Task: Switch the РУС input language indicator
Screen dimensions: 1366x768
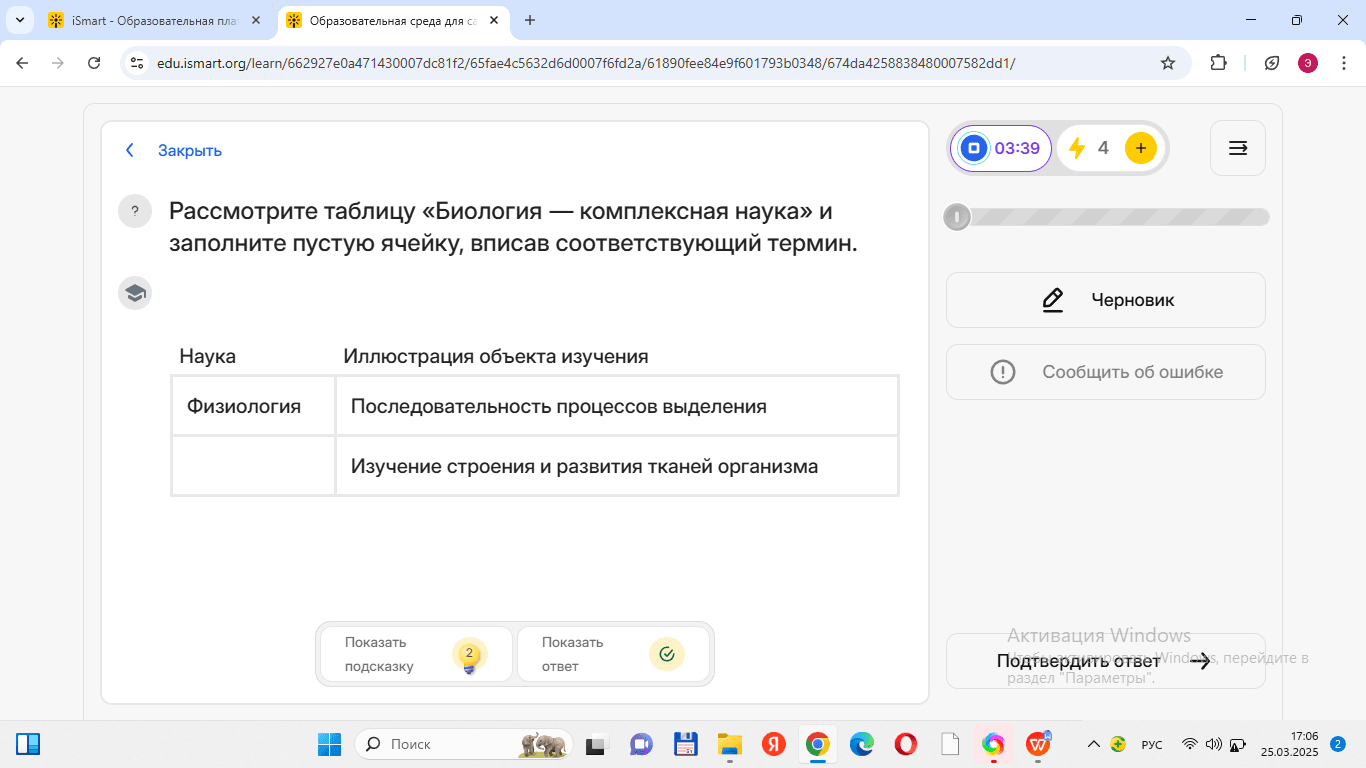Action: click(1152, 745)
